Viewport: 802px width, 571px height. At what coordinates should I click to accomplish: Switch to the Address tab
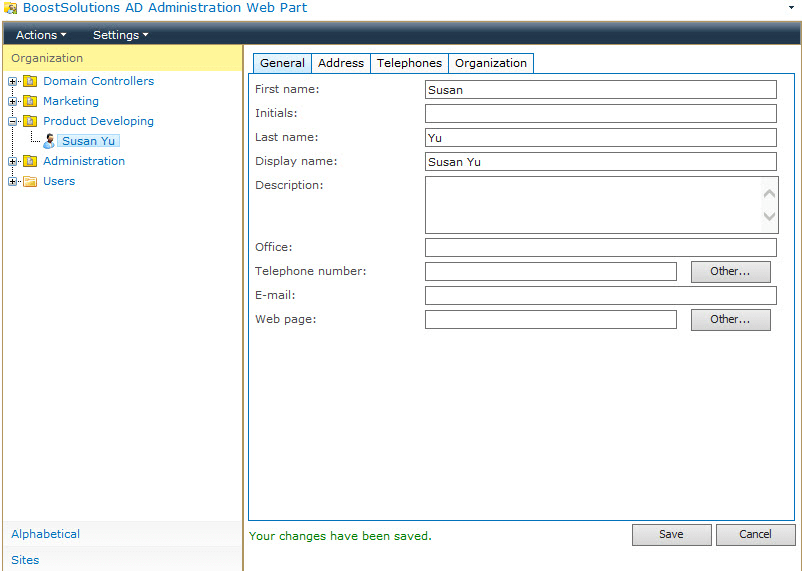click(x=341, y=63)
